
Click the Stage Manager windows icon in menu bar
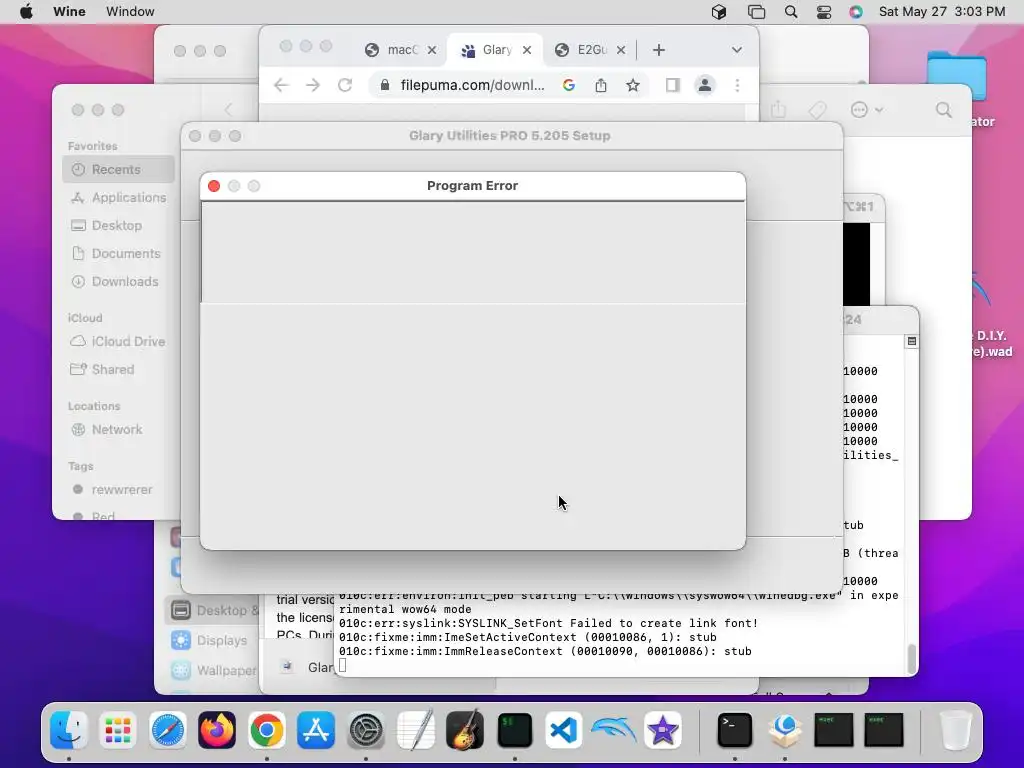[x=756, y=12]
